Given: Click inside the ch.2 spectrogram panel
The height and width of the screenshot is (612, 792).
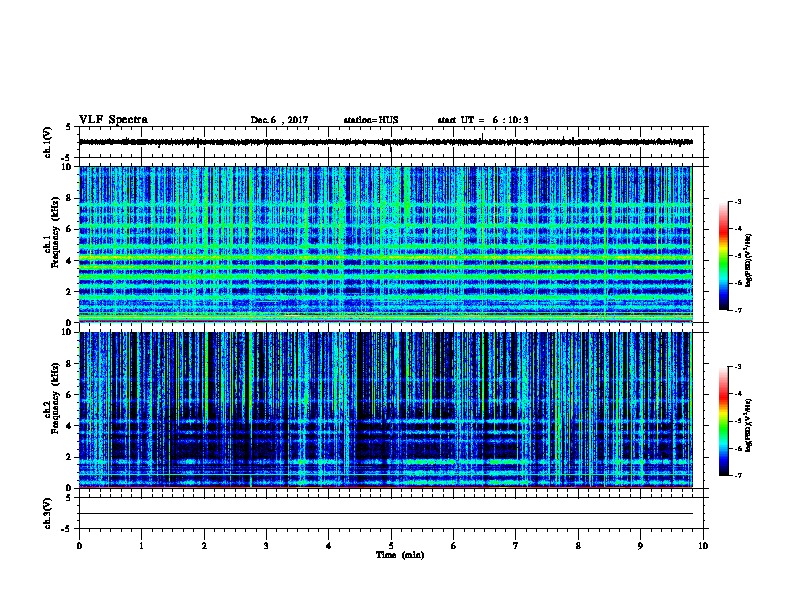Looking at the screenshot, I should pyautogui.click(x=386, y=410).
